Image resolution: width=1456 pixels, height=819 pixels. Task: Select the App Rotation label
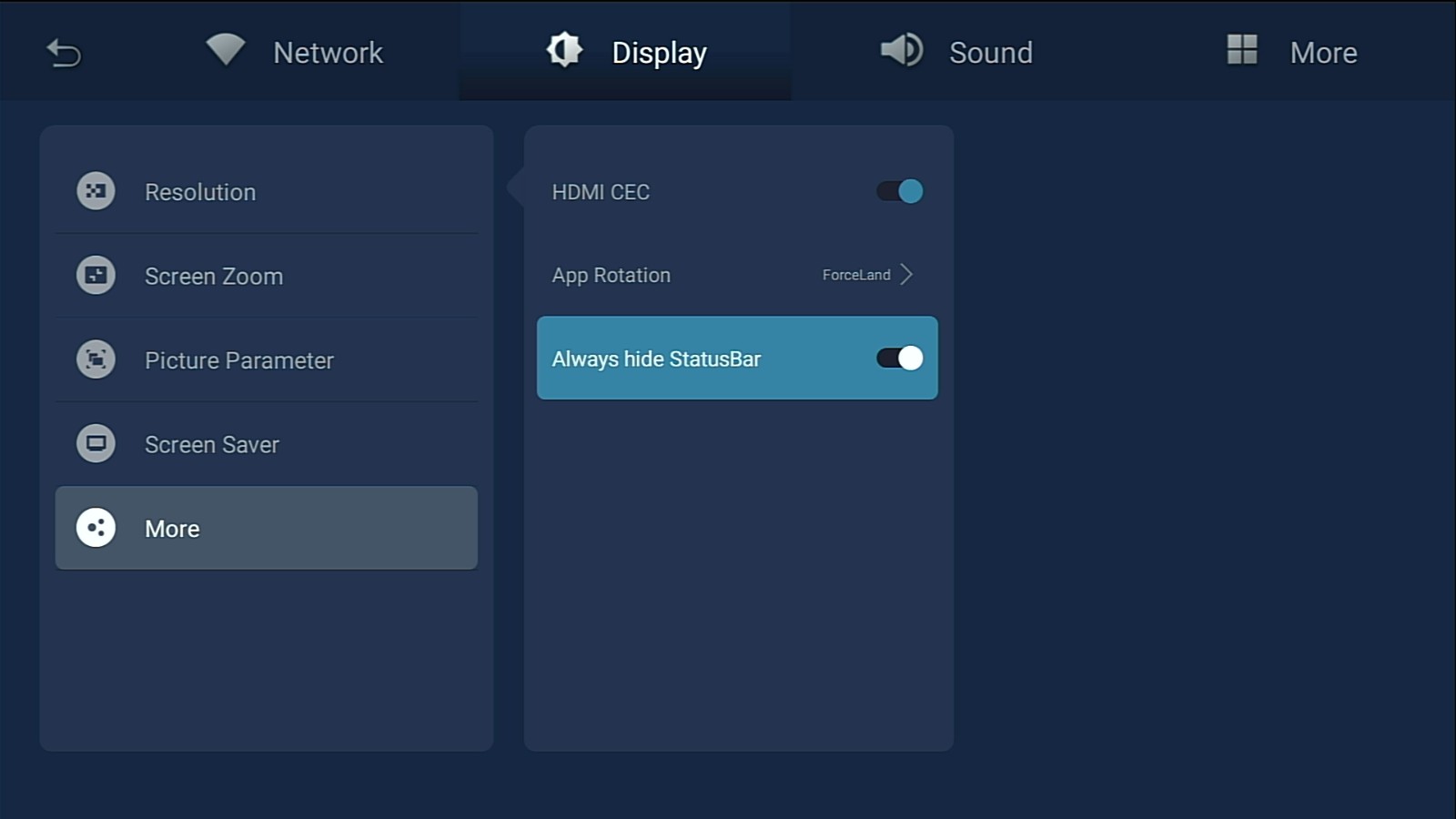[611, 276]
